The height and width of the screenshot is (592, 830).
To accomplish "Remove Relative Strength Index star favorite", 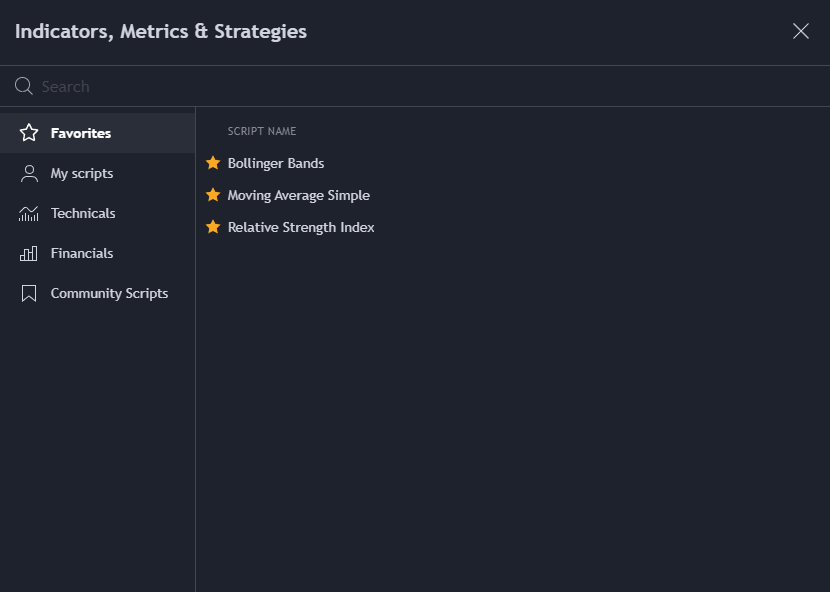I will [x=213, y=227].
